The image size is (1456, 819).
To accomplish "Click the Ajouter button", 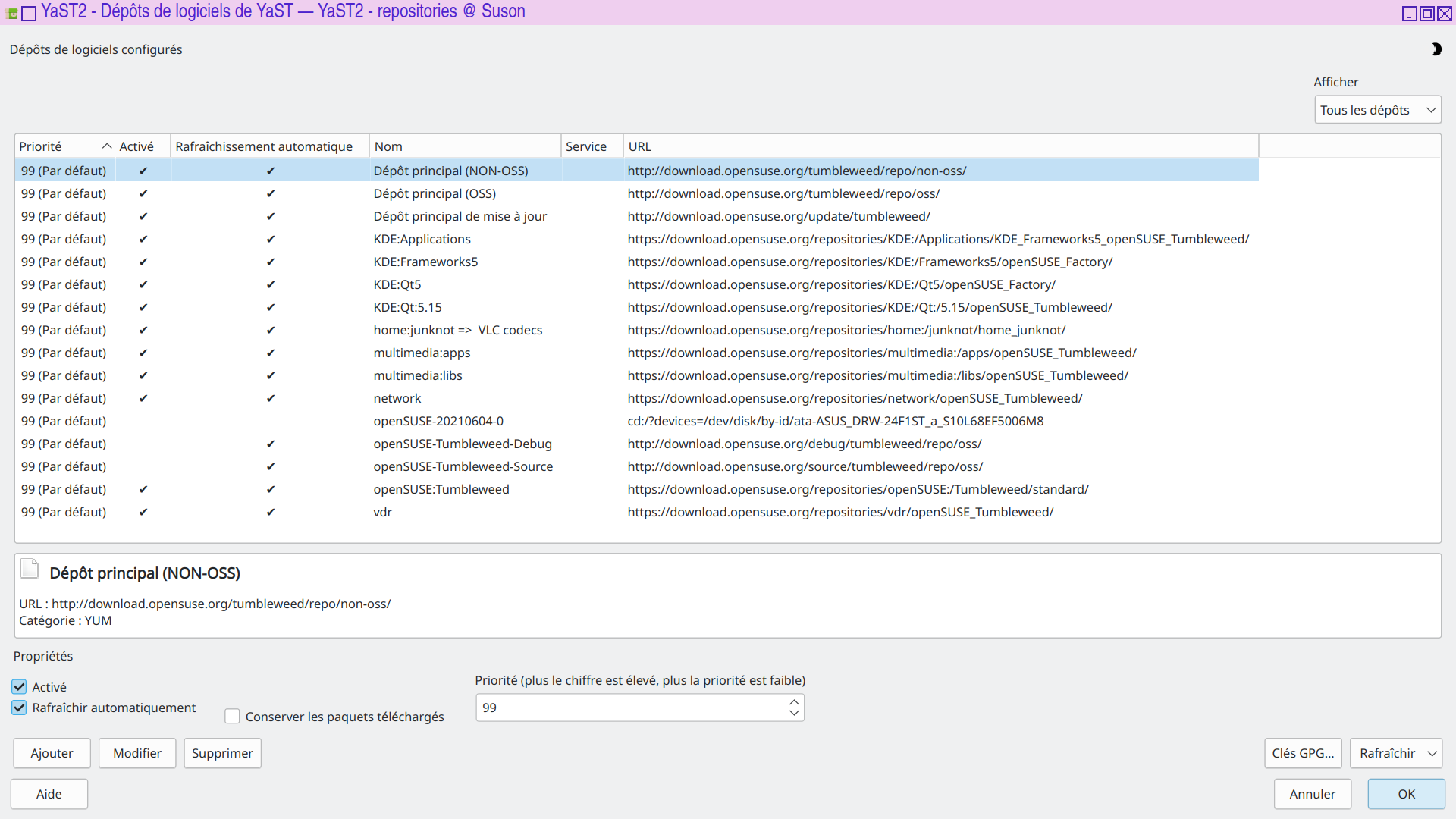I will point(52,754).
